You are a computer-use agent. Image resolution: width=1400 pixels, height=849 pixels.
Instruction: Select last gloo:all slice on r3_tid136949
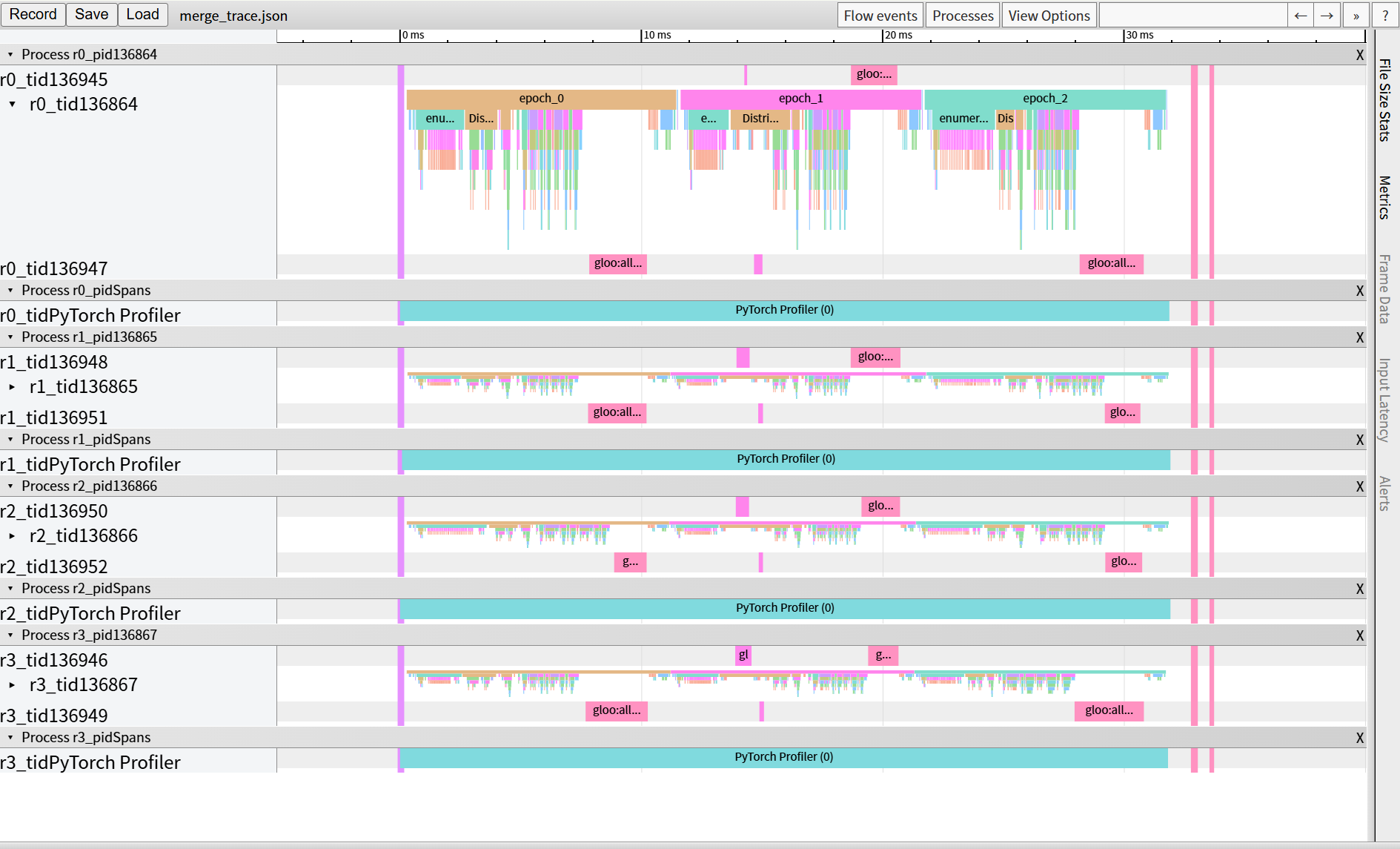(1109, 711)
